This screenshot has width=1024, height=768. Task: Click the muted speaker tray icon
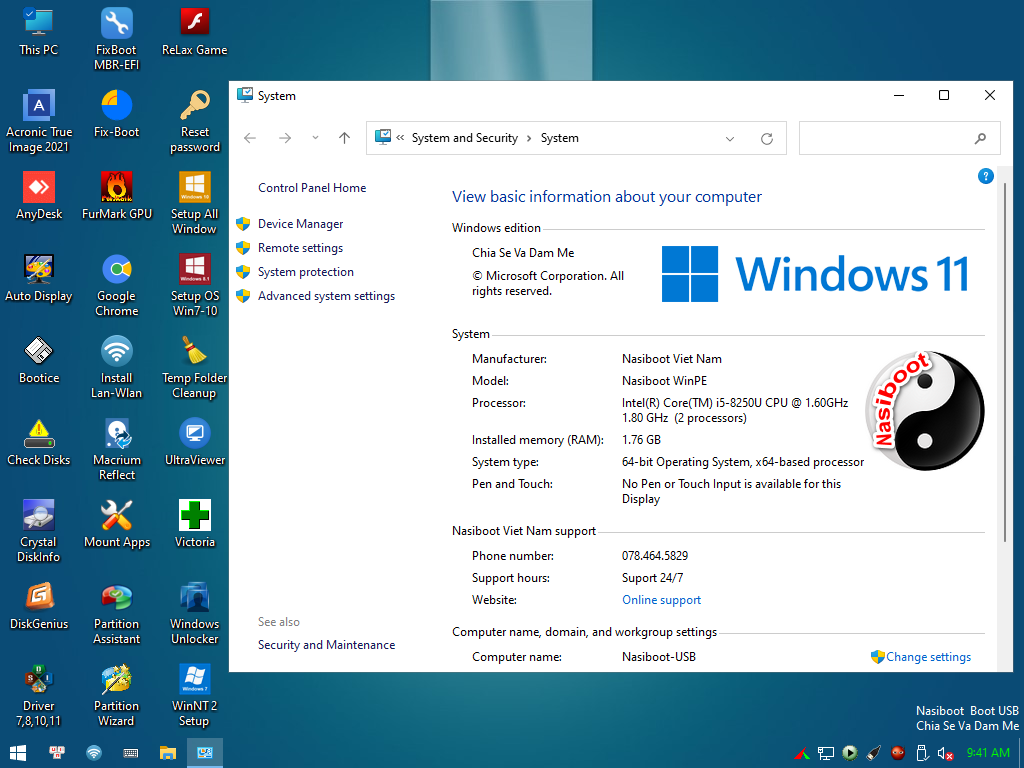click(946, 752)
